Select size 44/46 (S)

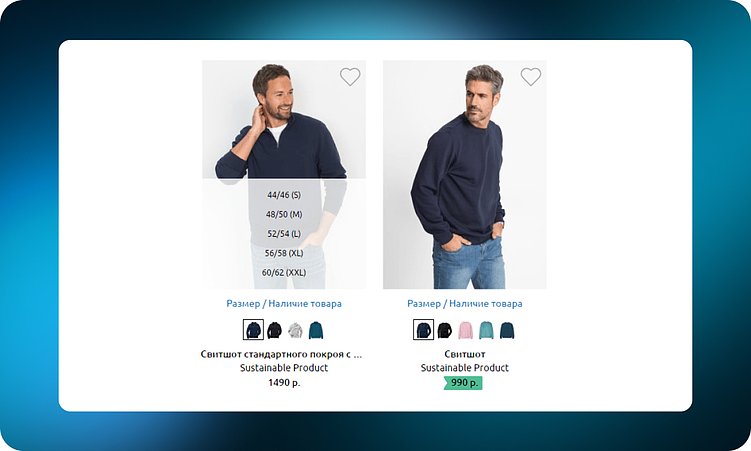click(x=284, y=195)
